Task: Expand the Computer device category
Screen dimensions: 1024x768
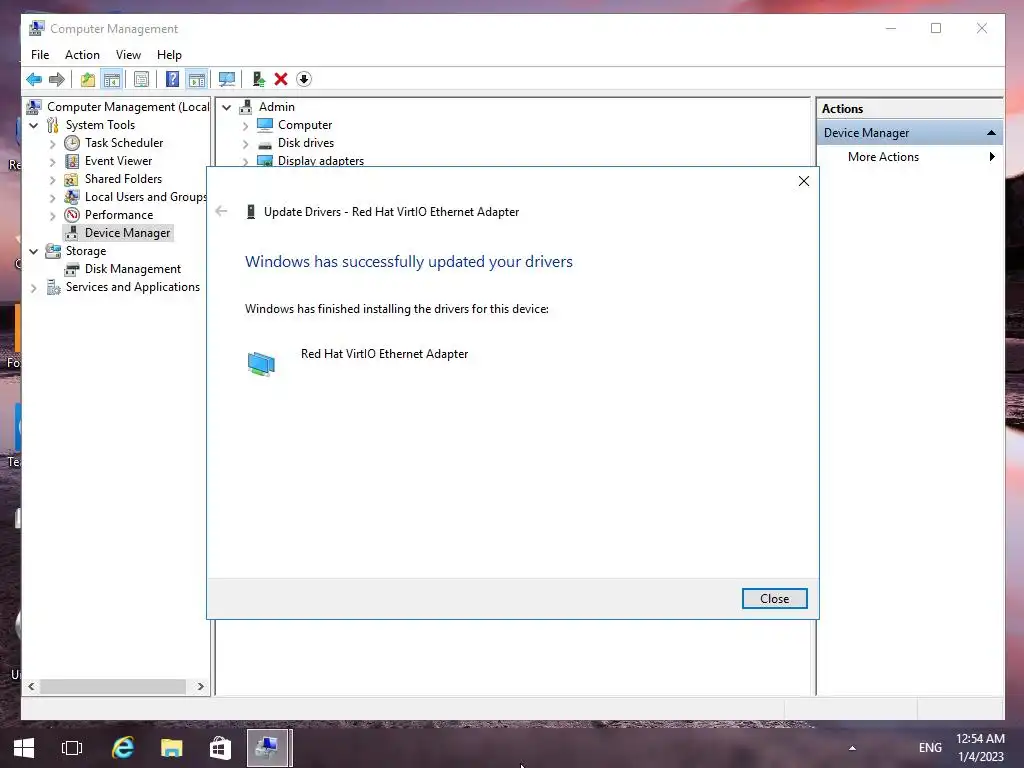Action: point(246,125)
